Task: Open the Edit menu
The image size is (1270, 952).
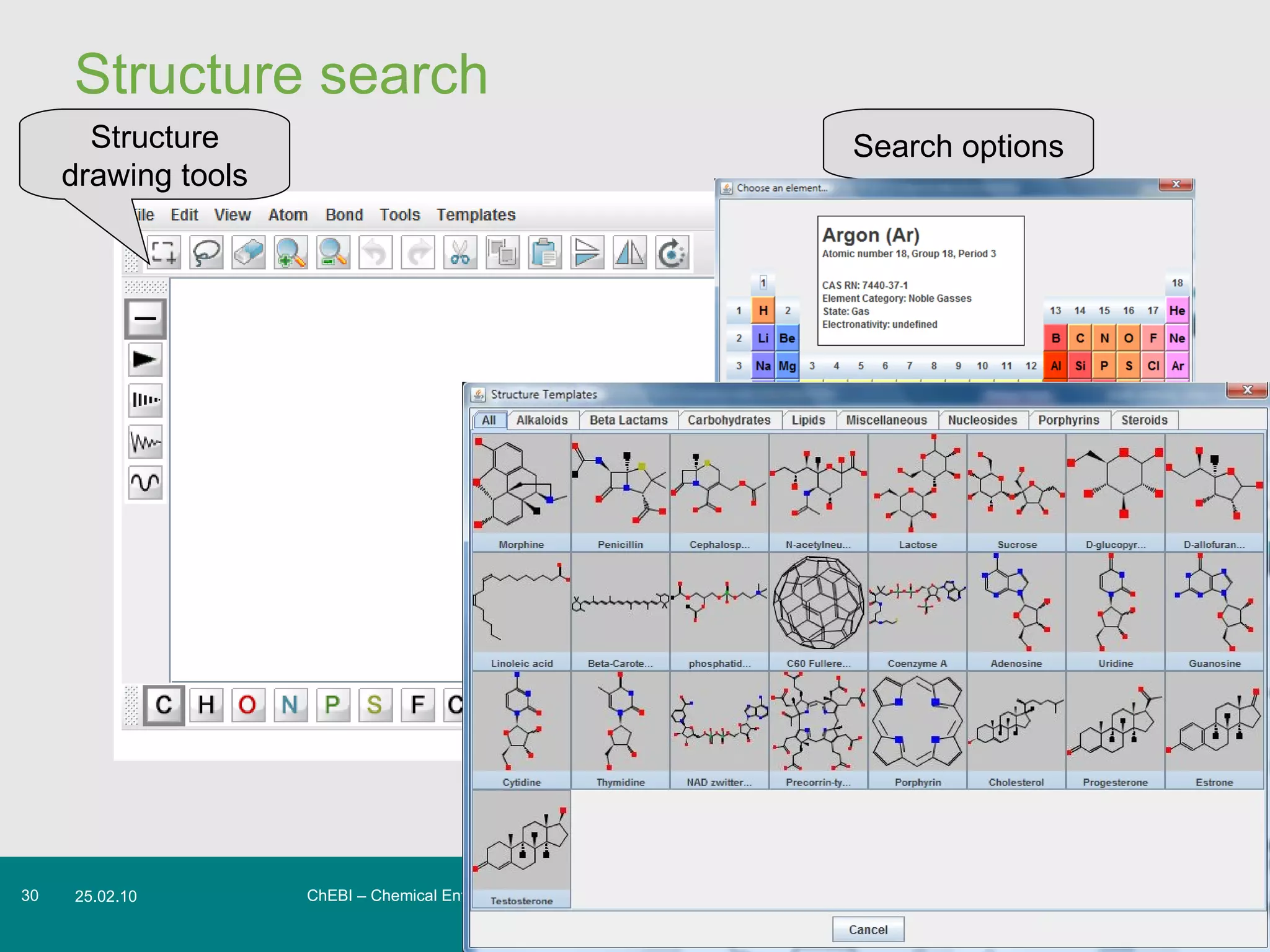Action: pyautogui.click(x=184, y=215)
